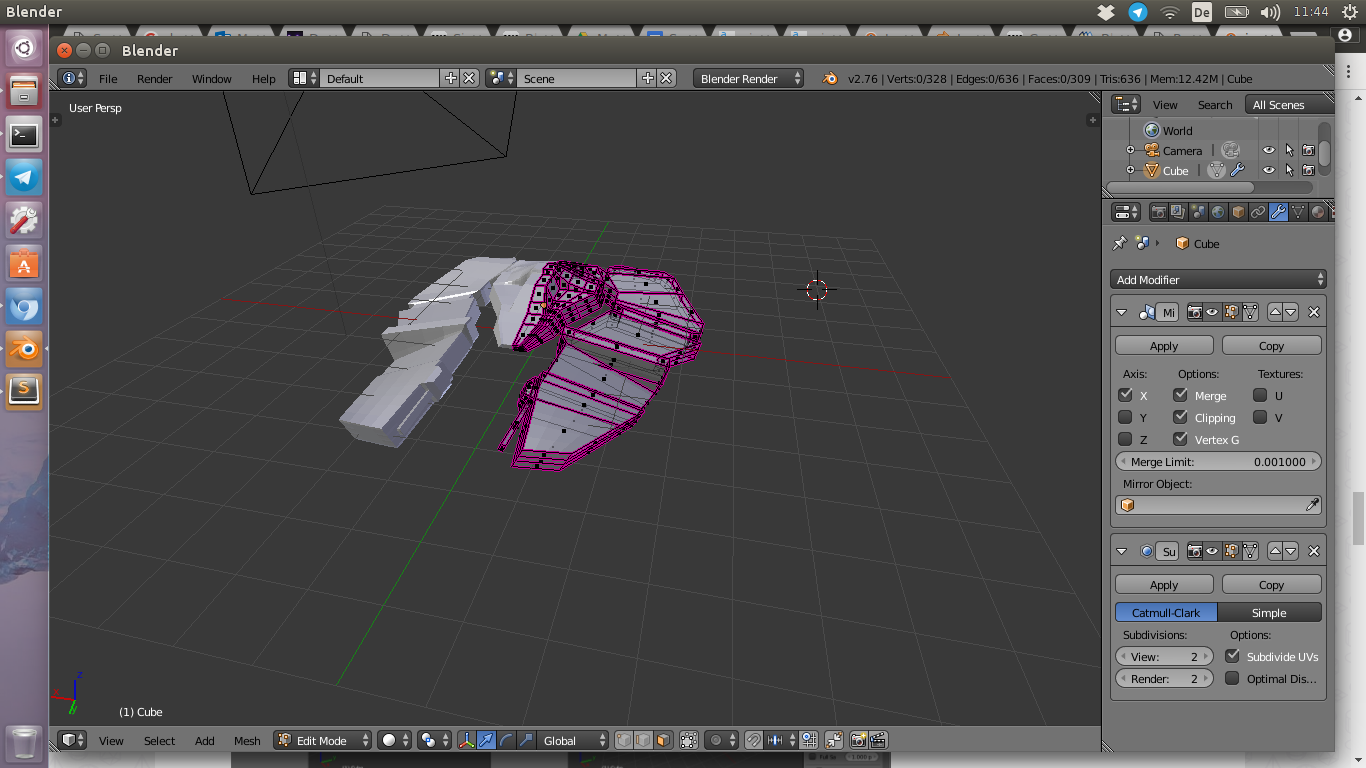
Task: Open the Add Modifier dropdown
Action: (x=1219, y=280)
